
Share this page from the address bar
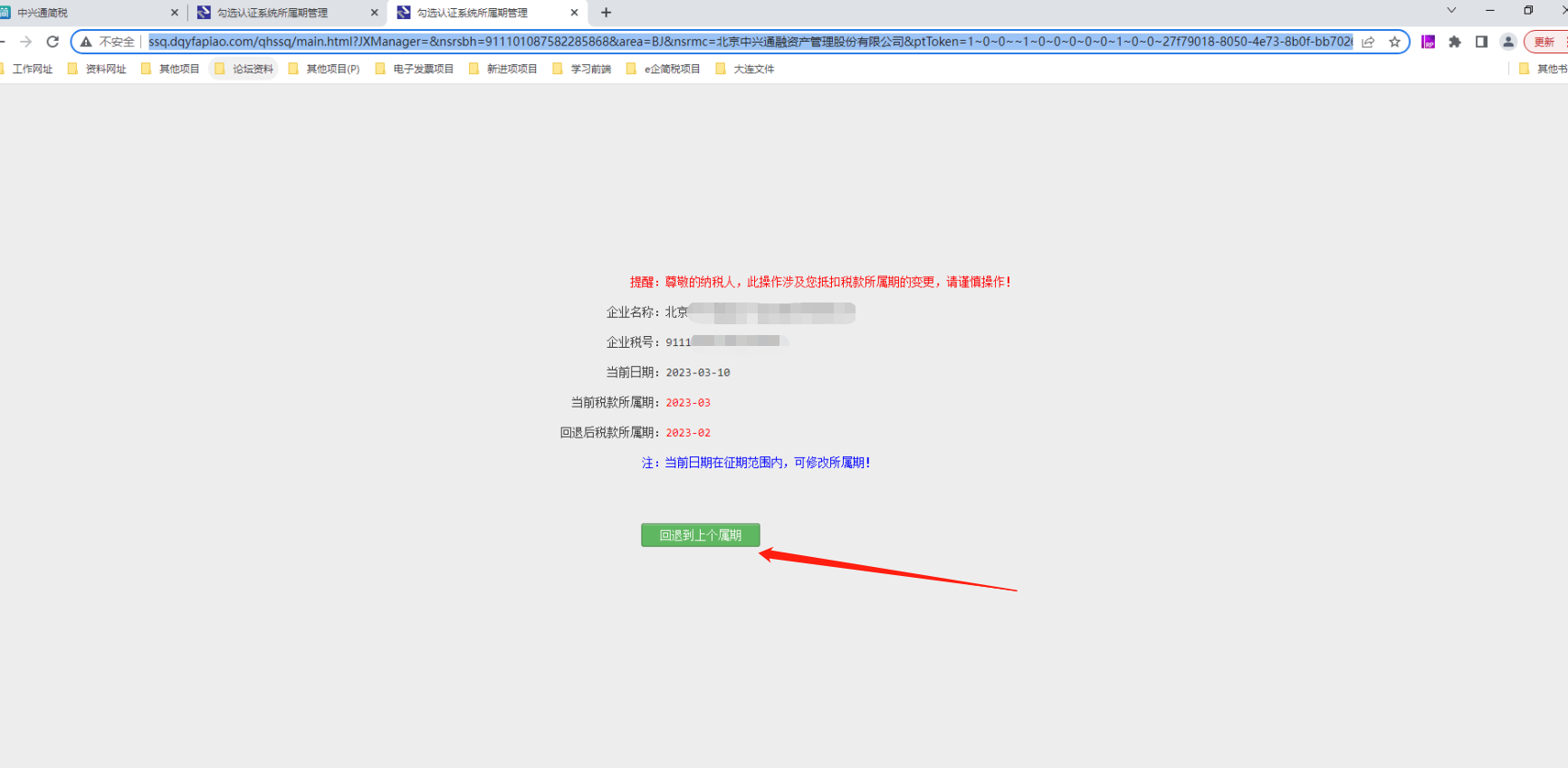coord(1368,42)
